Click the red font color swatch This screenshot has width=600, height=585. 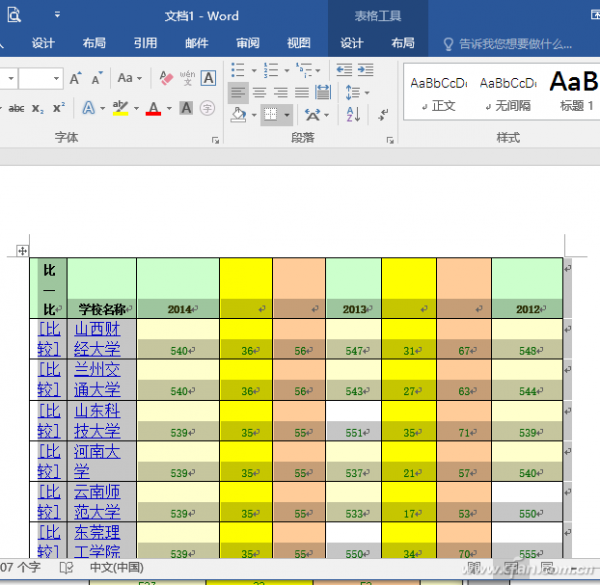[153, 109]
